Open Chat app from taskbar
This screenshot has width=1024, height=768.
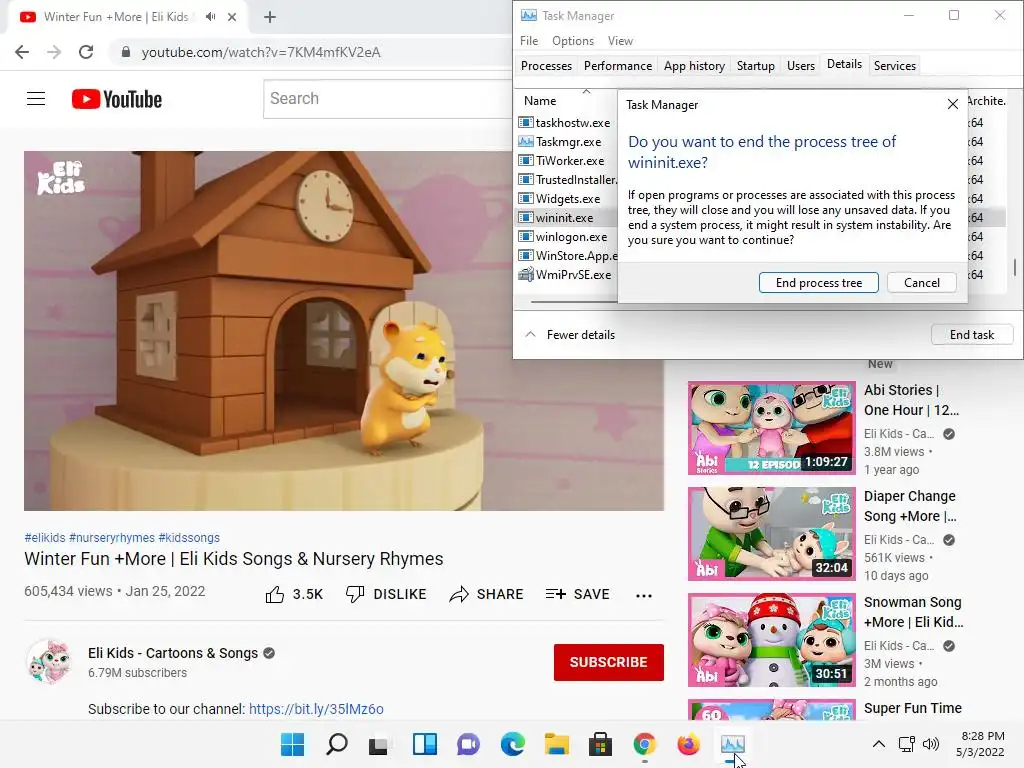tap(468, 744)
